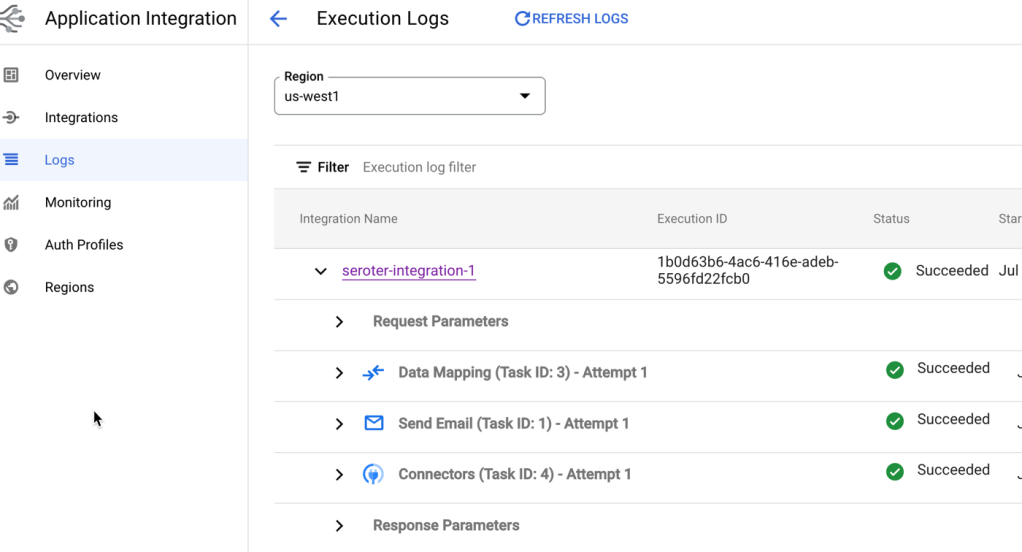Collapse the seroter-integration-1 row
The width and height of the screenshot is (1022, 552).
click(320, 271)
